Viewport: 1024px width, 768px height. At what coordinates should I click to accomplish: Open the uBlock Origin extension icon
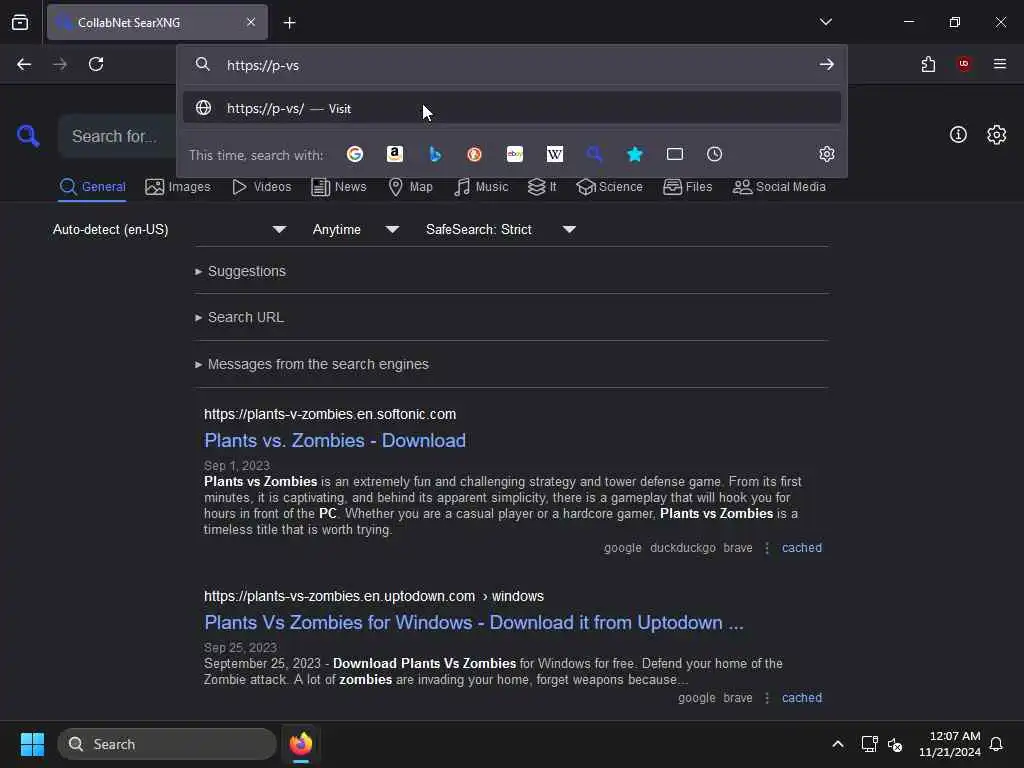(964, 64)
